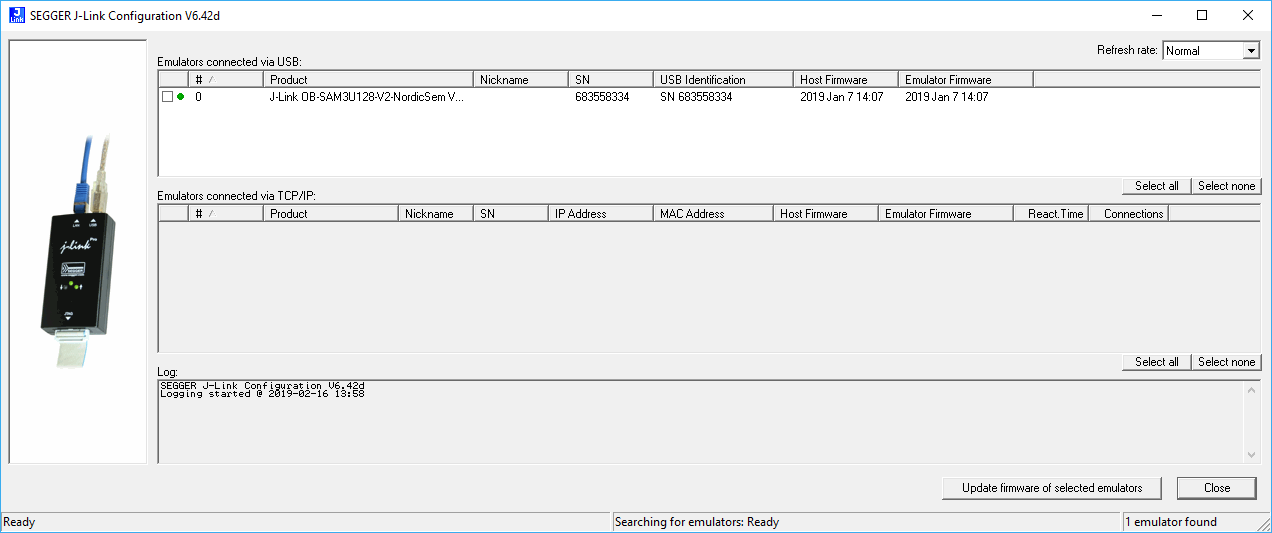
Task: Click the TCP/IP list SN column header
Action: 511,213
